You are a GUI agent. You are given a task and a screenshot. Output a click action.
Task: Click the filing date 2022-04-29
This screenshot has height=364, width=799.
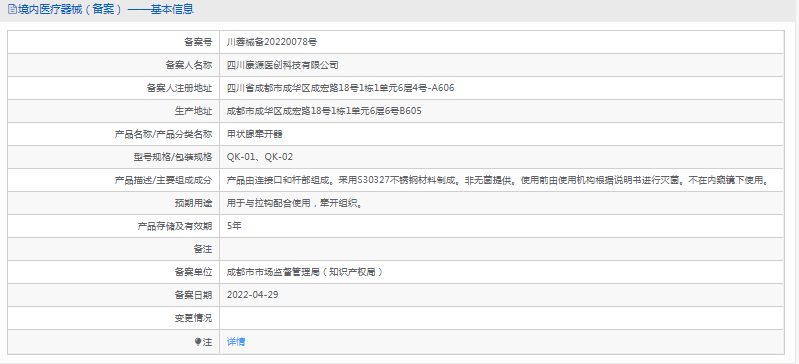click(x=253, y=295)
